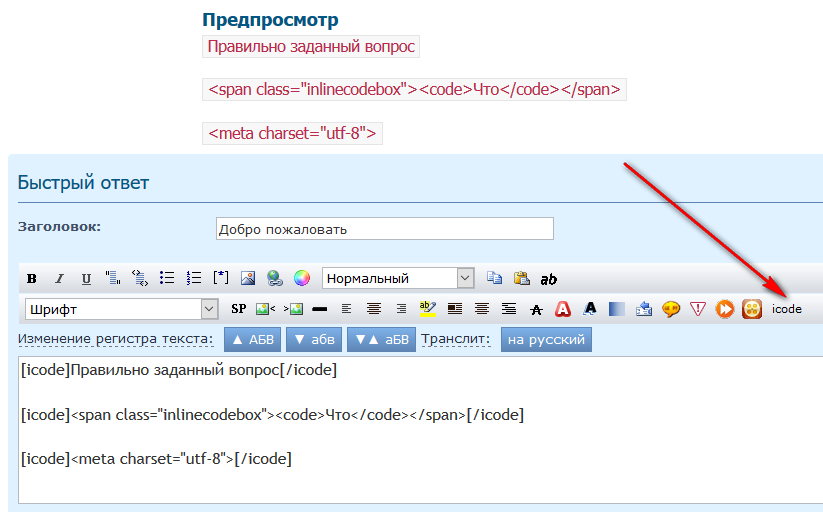Open the Шрифт font dropdown
The height and width of the screenshot is (512, 823).
pyautogui.click(x=121, y=309)
